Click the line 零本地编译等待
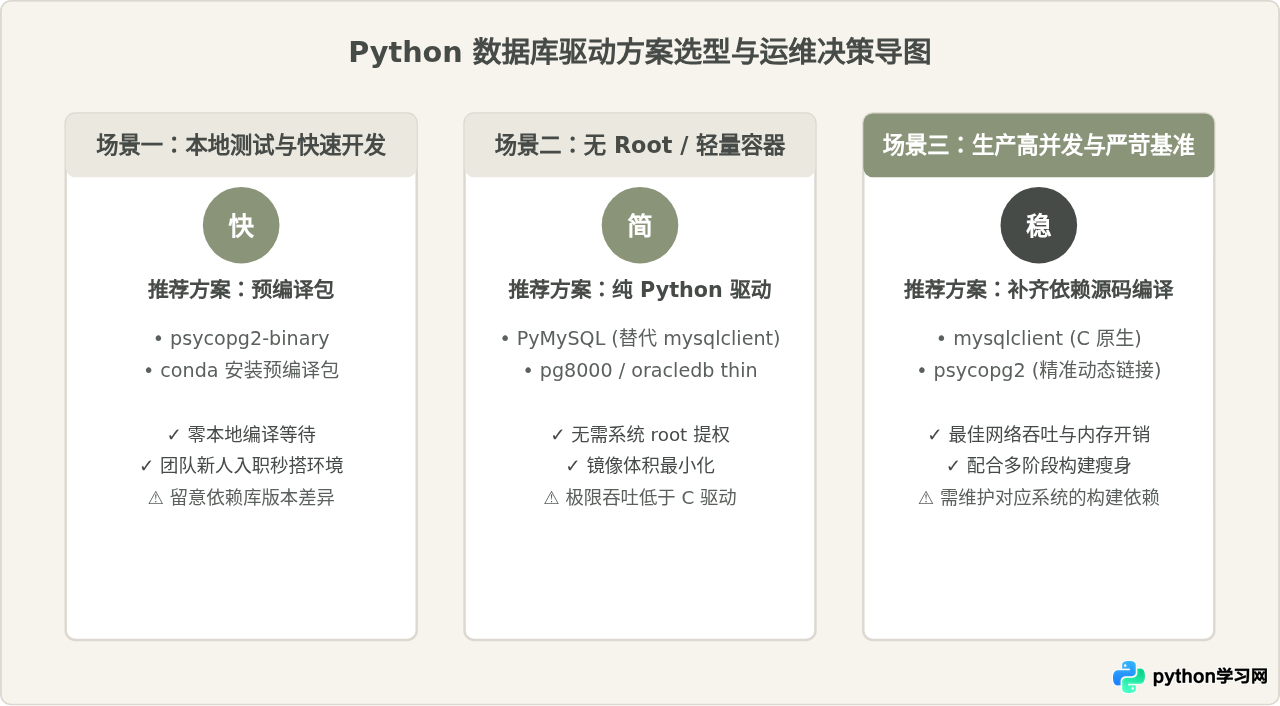Viewport: 1280px width, 706px height. coord(241,435)
